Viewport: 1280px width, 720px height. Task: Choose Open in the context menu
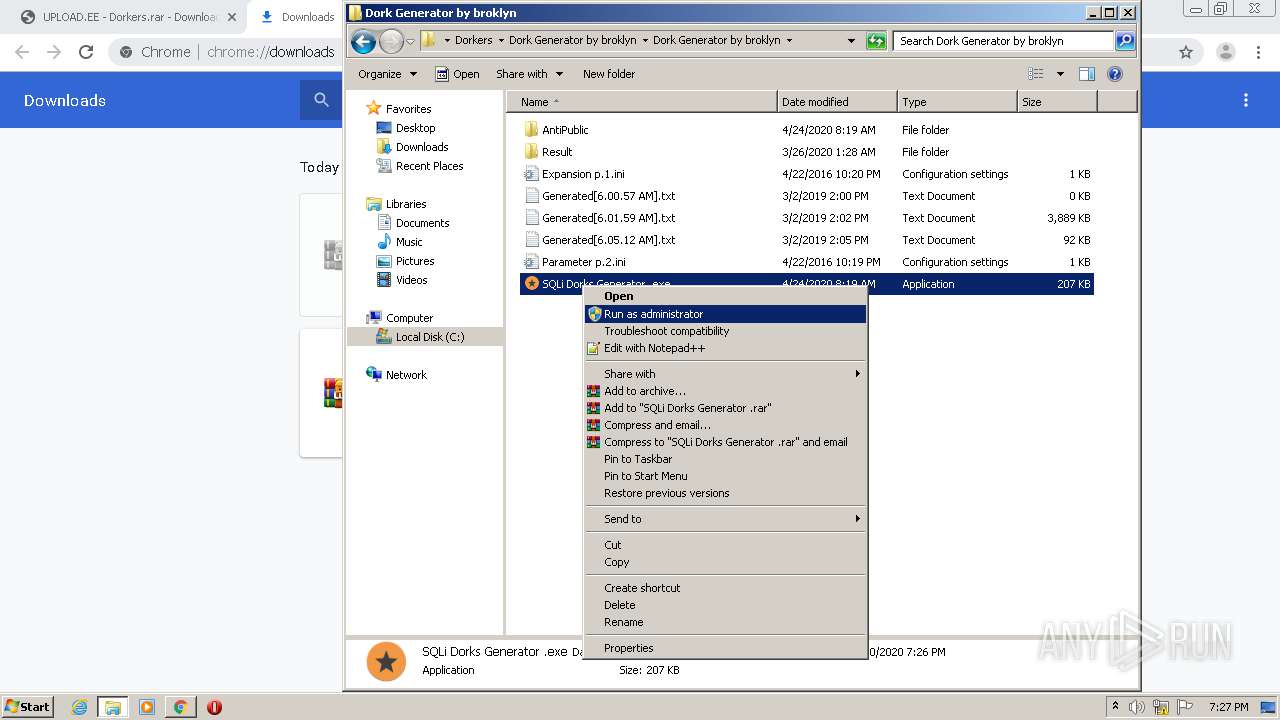pyautogui.click(x=725, y=296)
